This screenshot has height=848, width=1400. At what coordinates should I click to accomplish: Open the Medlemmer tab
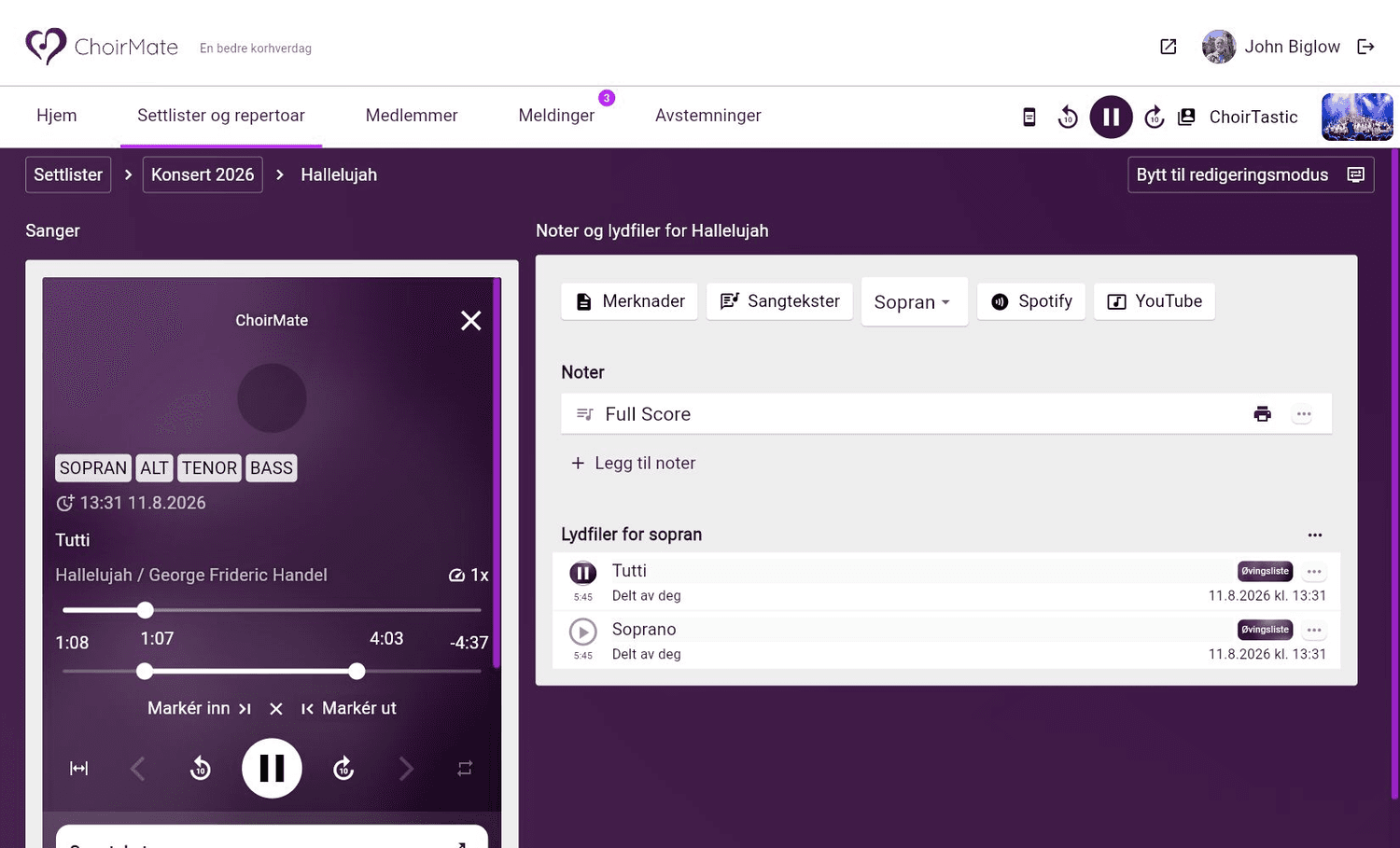(412, 116)
